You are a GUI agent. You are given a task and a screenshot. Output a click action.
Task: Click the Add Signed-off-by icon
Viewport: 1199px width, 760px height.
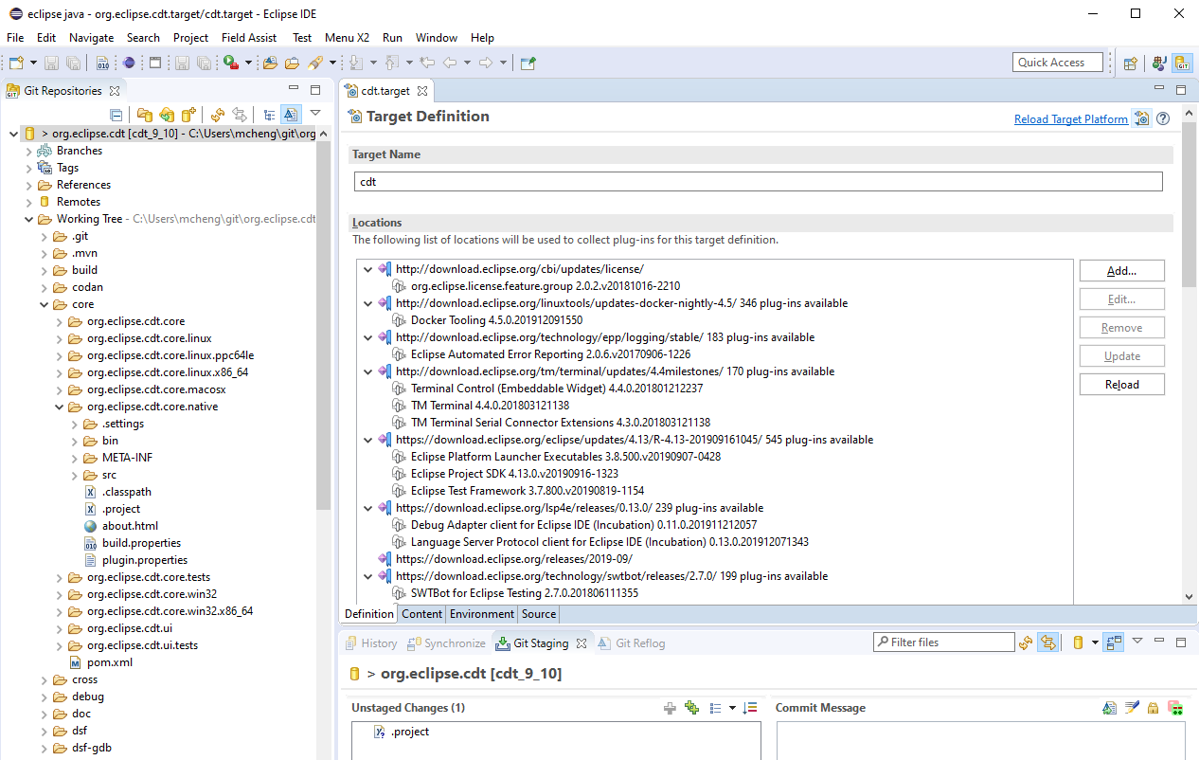coord(1132,708)
